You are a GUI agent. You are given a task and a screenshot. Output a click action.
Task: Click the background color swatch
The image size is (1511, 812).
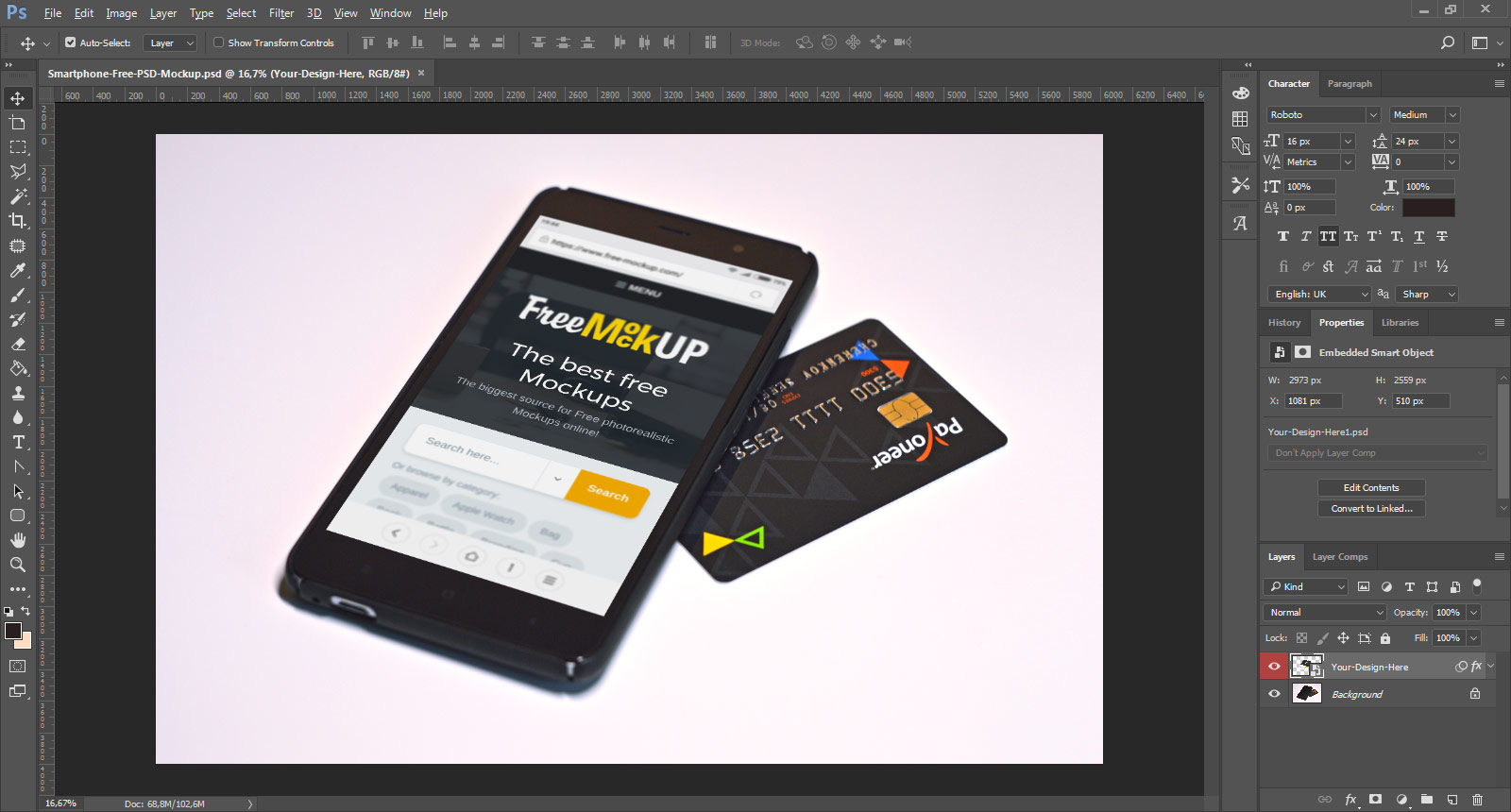(x=26, y=643)
